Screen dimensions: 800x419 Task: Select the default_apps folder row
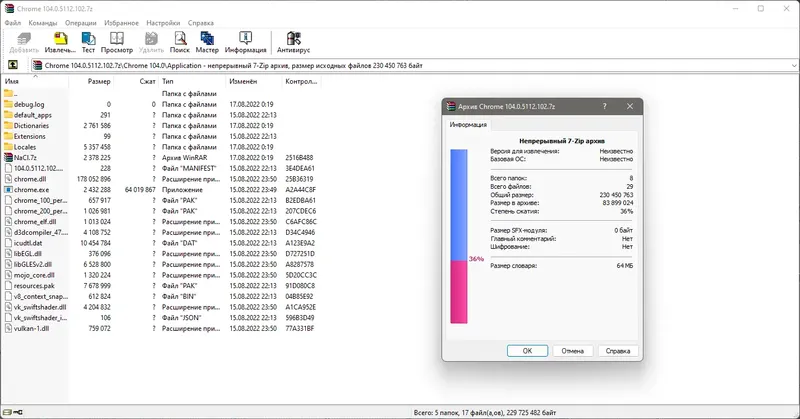(161, 115)
